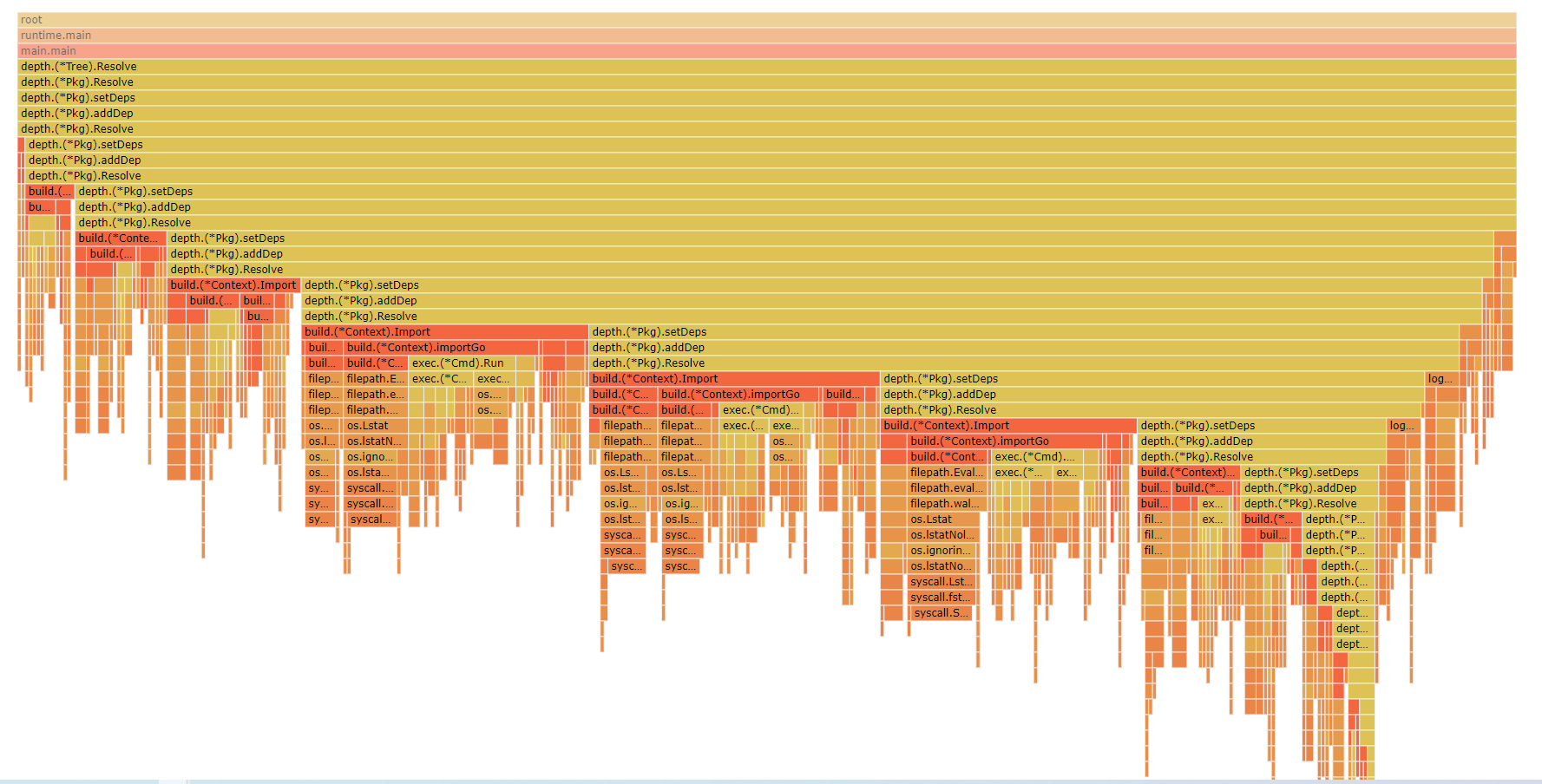
Task: Click the exec.(*Cmd).Run frame
Action: point(459,363)
